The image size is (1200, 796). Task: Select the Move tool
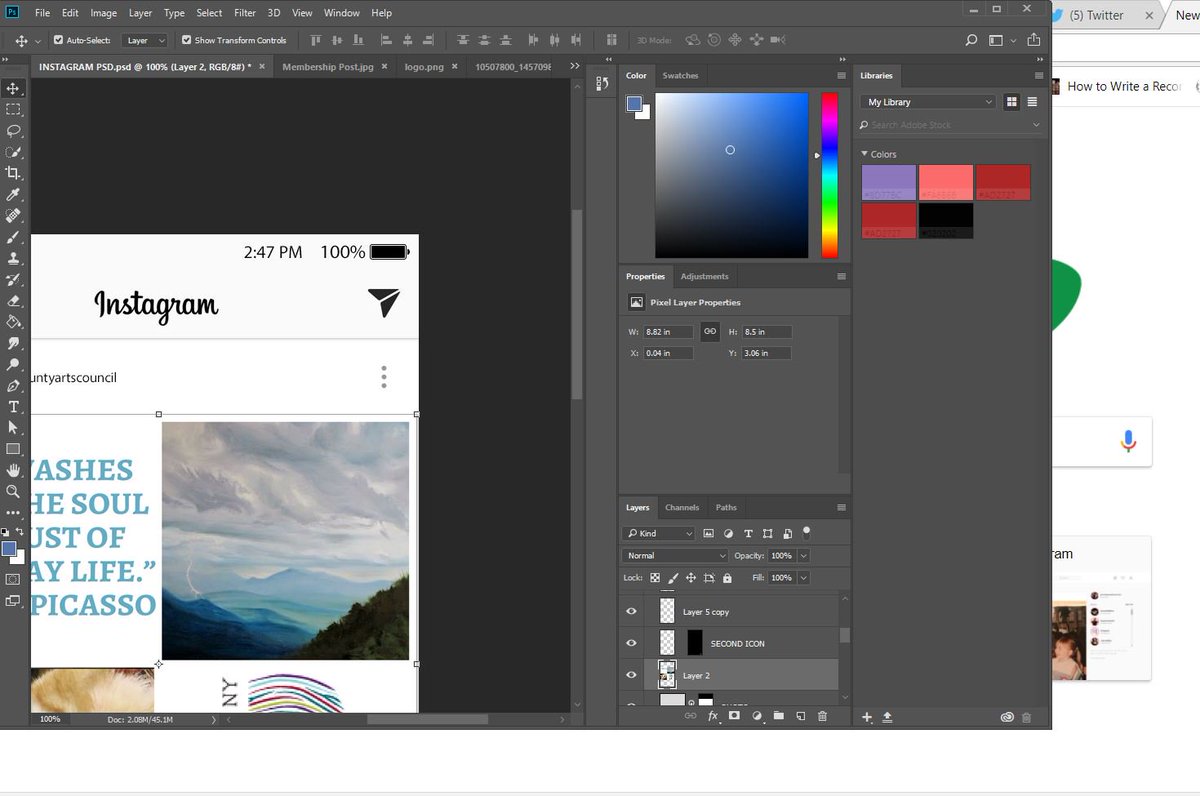point(14,88)
